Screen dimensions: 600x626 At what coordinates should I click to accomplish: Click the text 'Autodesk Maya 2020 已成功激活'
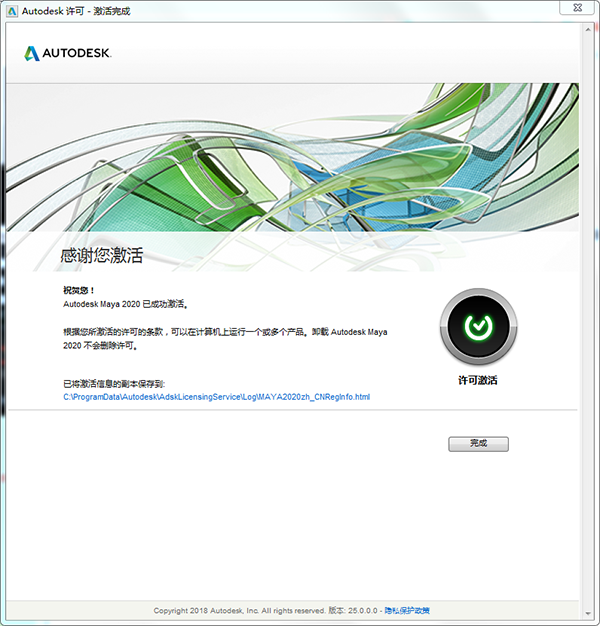tap(125, 304)
